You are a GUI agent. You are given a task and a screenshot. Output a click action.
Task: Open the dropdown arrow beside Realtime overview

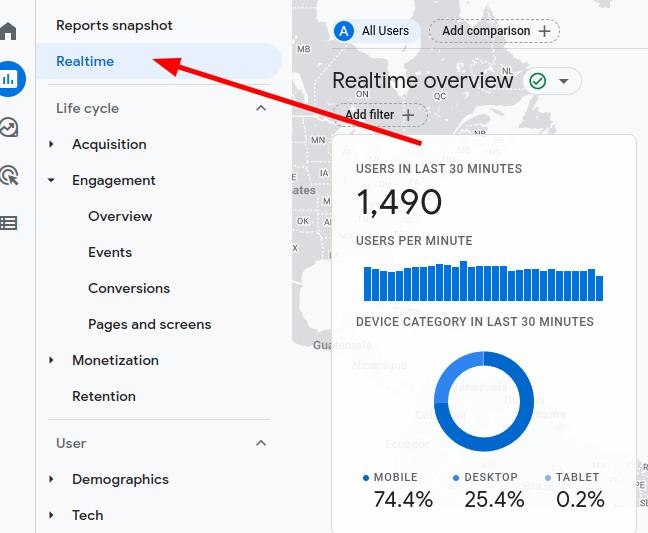563,81
